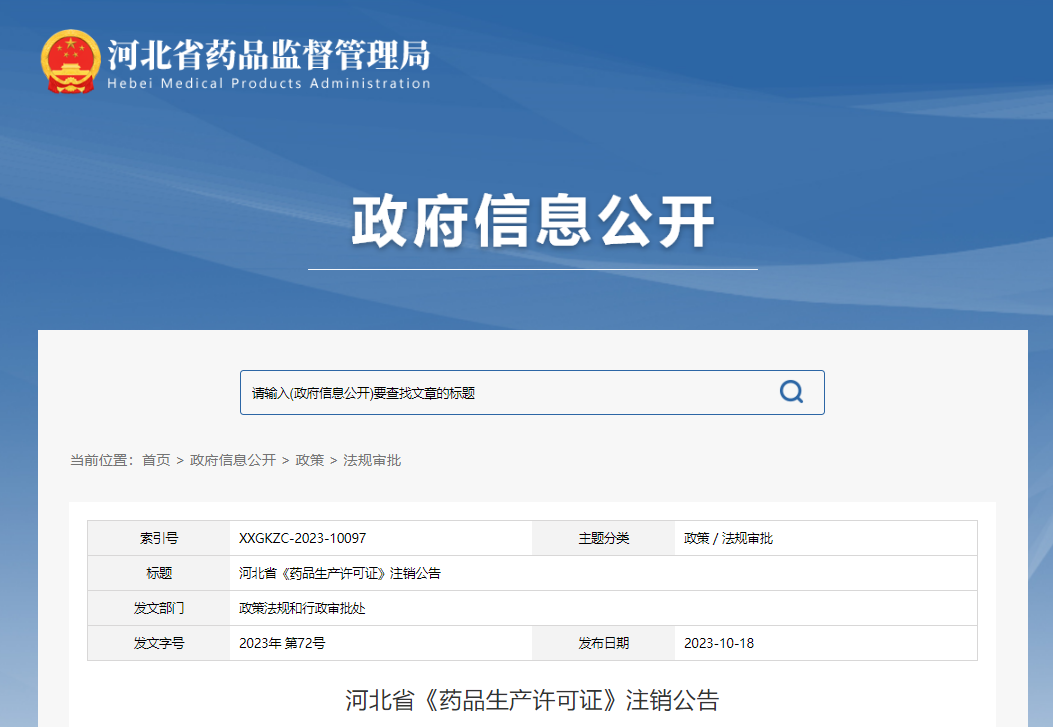This screenshot has height=727, width=1053.
Task: Open the 政策 breadcrumb link
Action: pos(310,460)
